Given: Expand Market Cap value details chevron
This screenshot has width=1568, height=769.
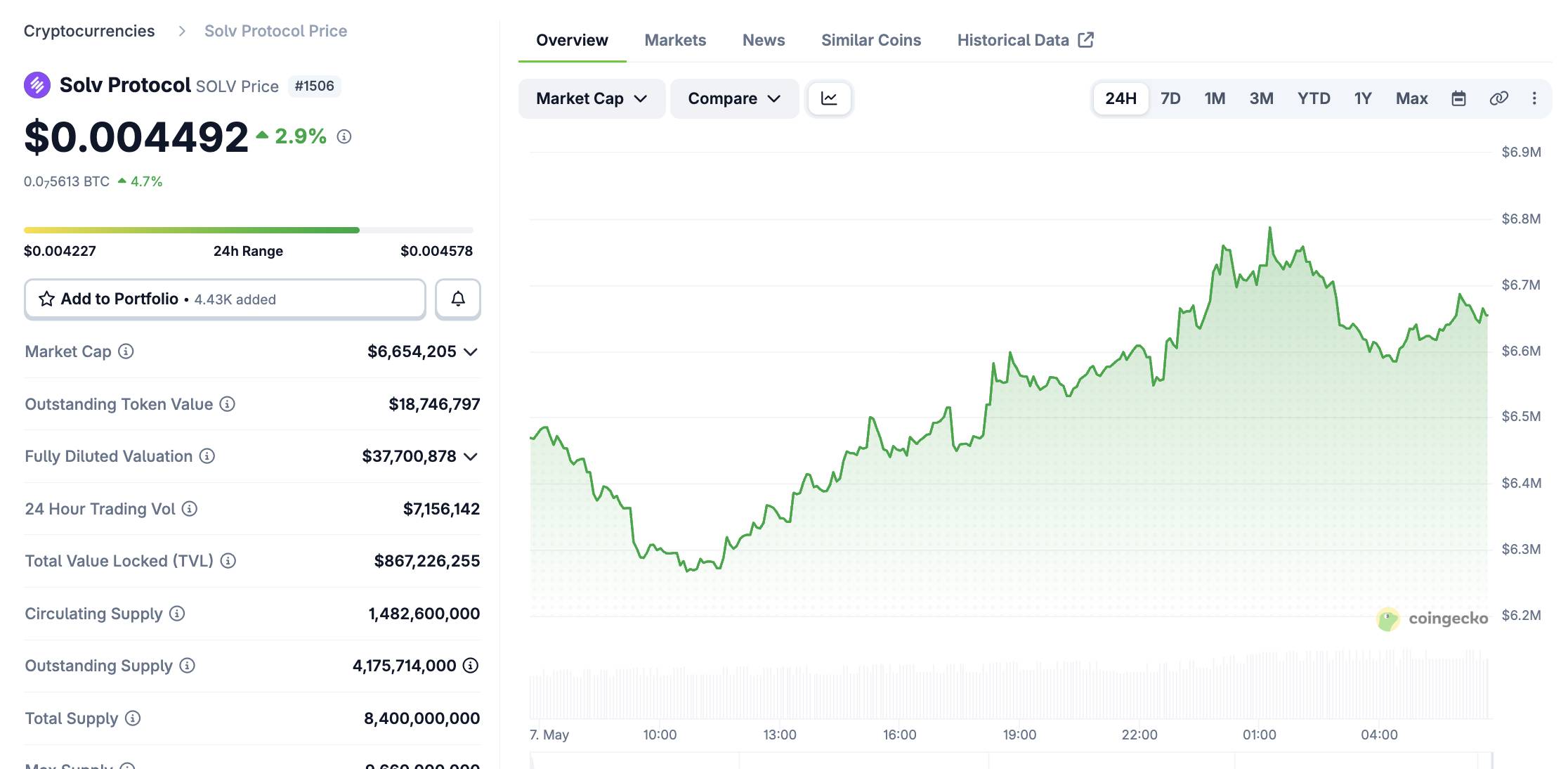Looking at the screenshot, I should [471, 351].
